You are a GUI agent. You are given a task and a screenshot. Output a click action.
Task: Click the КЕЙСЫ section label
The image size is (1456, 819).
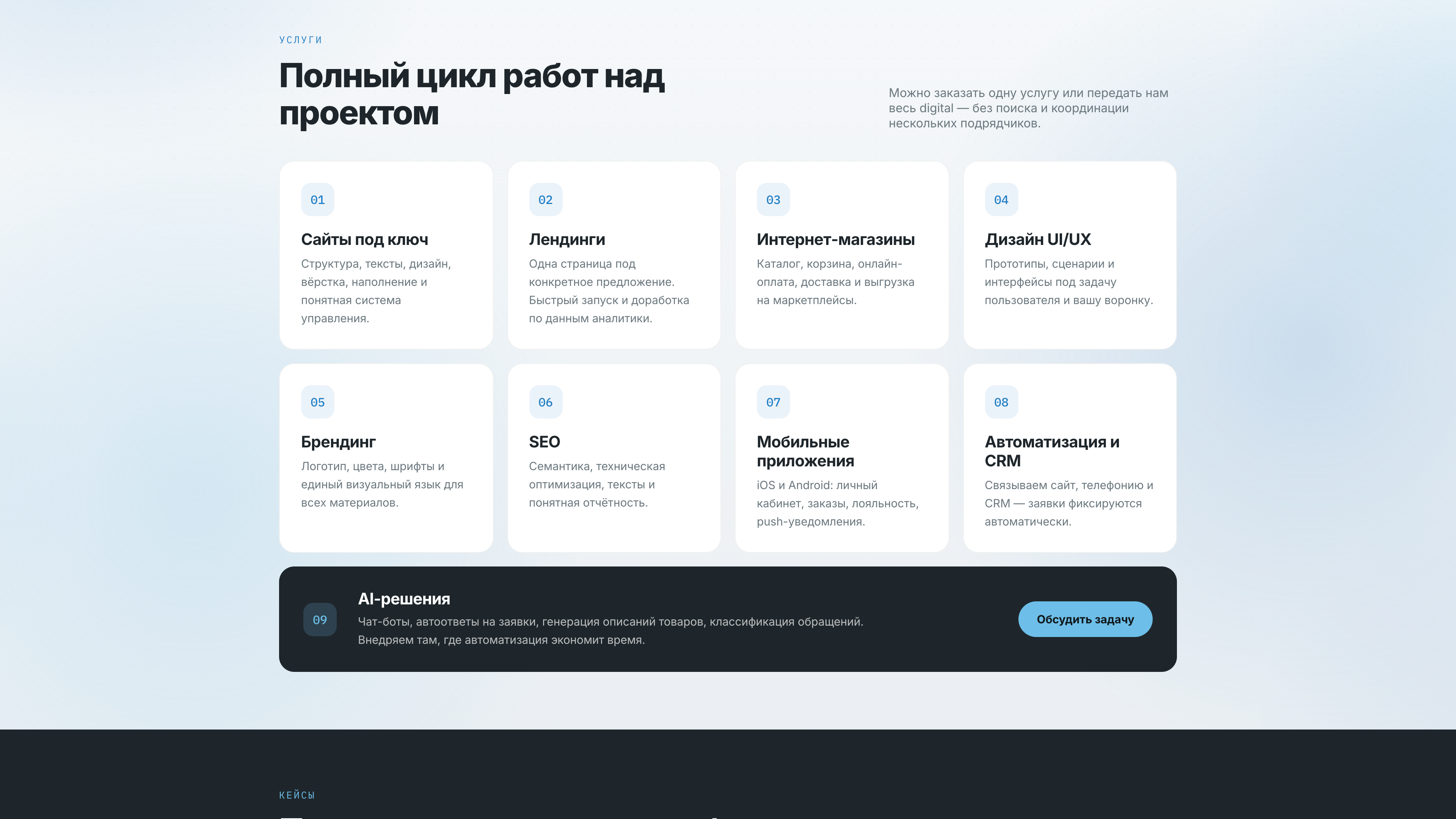(x=297, y=795)
